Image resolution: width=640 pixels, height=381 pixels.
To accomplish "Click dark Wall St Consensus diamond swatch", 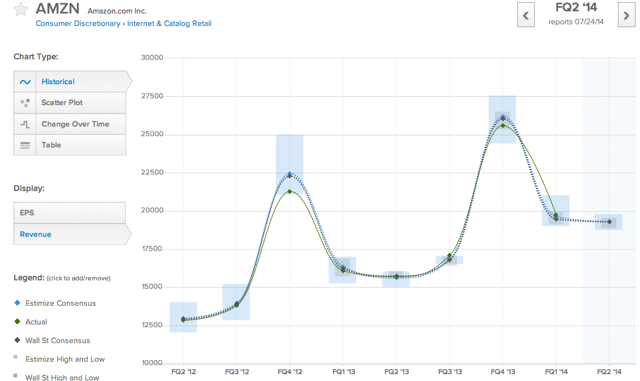I will [17, 340].
